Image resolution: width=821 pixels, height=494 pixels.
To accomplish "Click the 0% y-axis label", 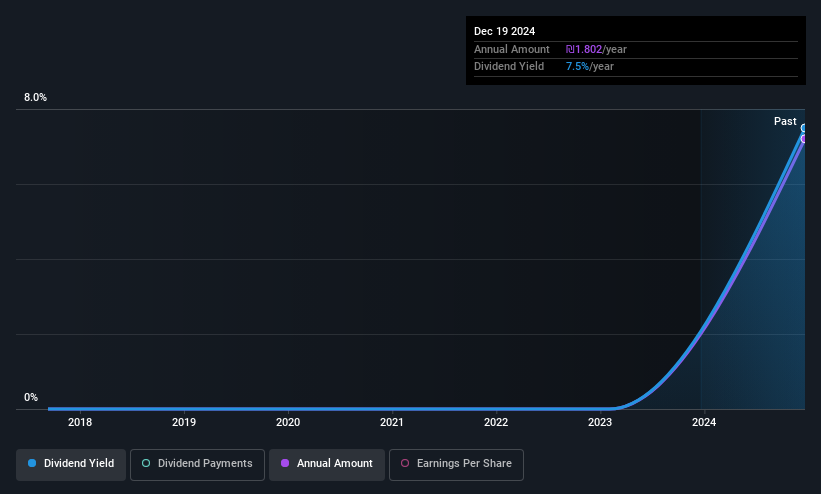I will 31,398.
